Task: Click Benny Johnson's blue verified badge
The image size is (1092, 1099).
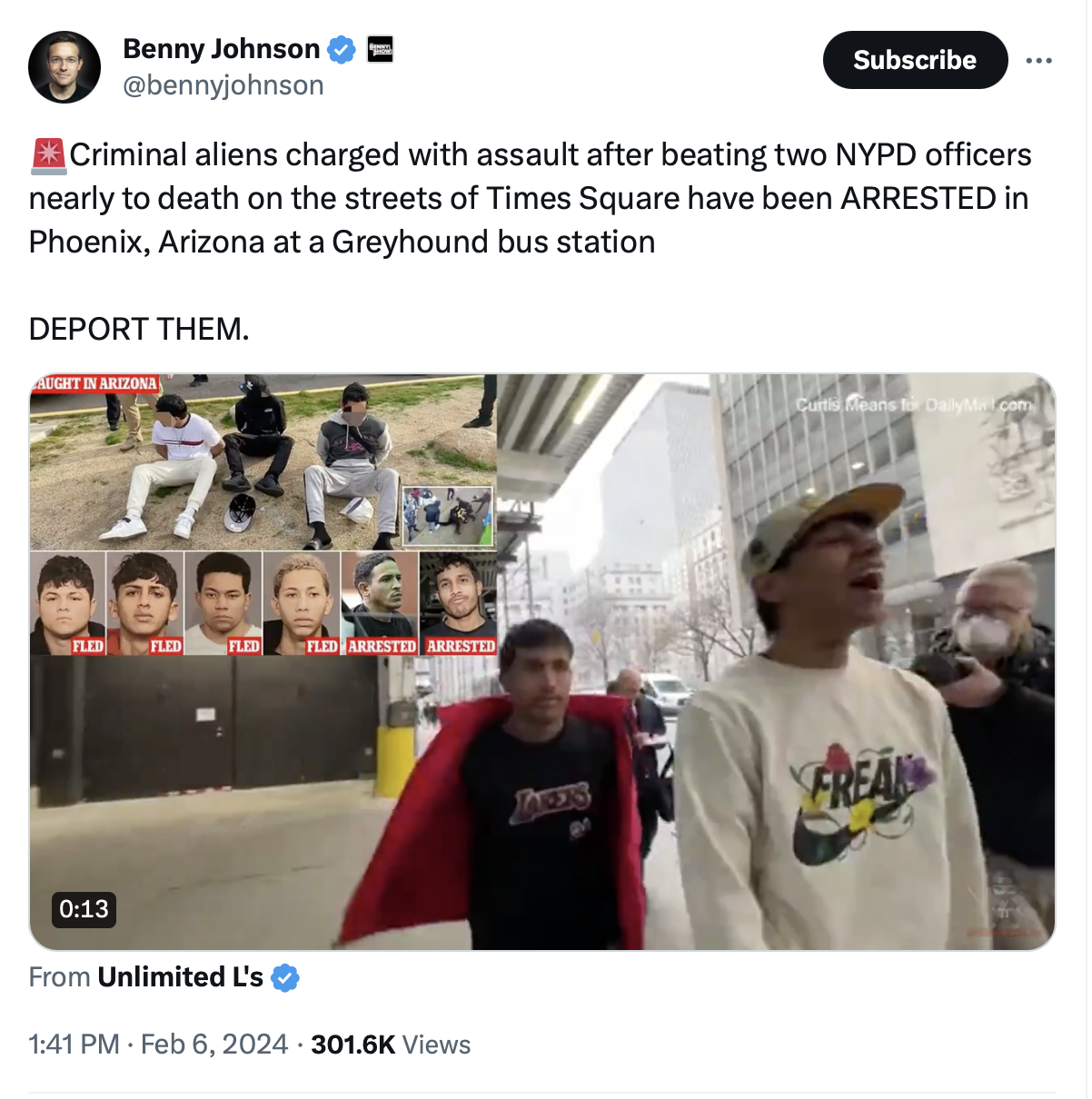Action: click(x=342, y=49)
